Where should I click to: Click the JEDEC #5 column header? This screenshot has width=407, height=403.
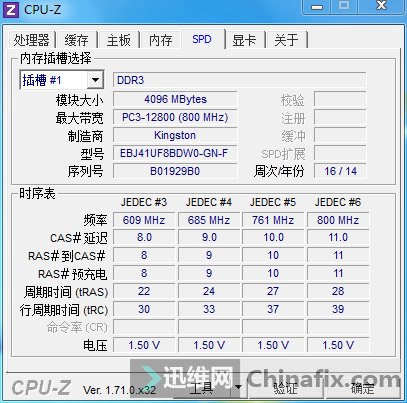pos(273,202)
